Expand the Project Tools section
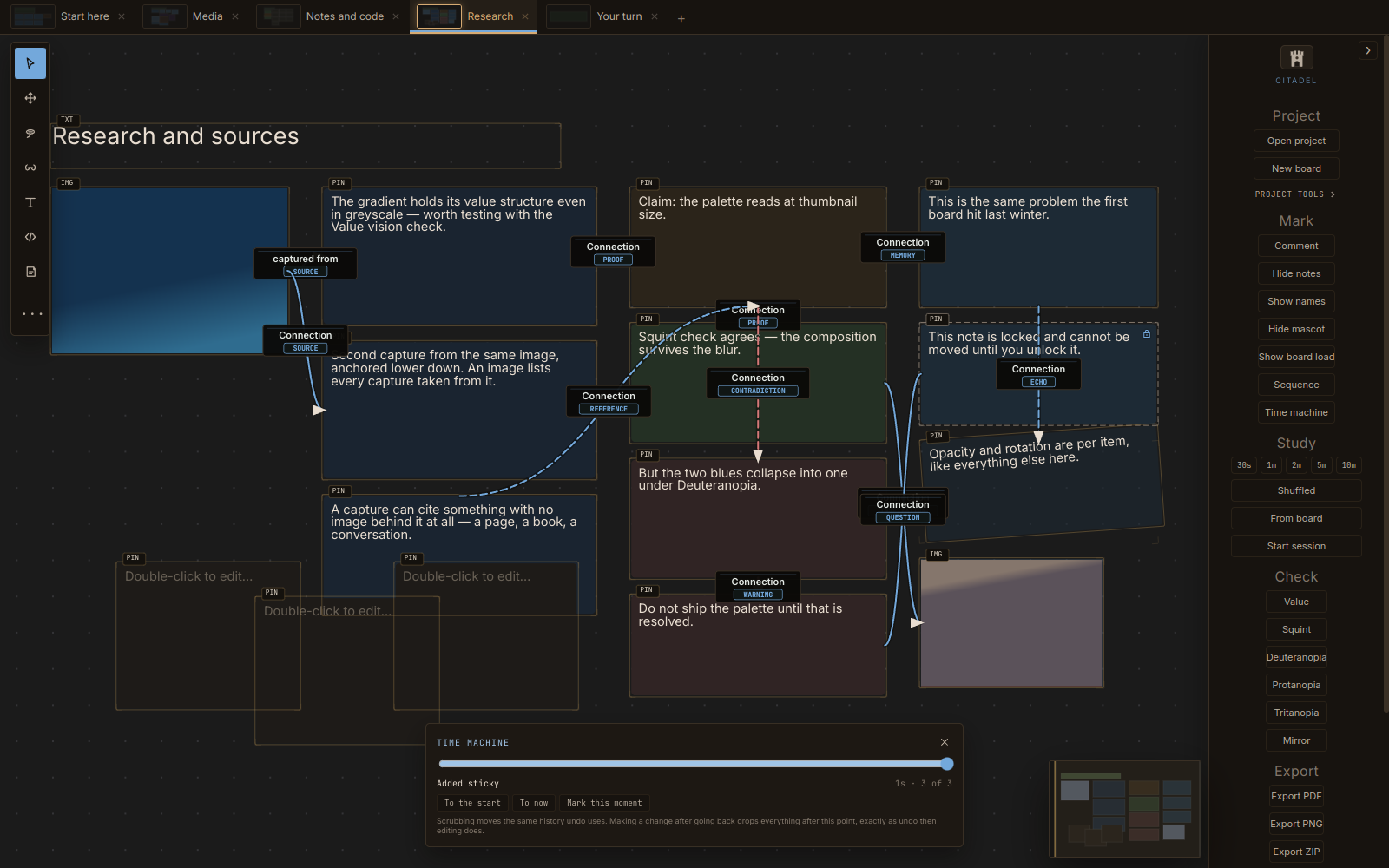Viewport: 1389px width, 868px height. (x=1295, y=194)
